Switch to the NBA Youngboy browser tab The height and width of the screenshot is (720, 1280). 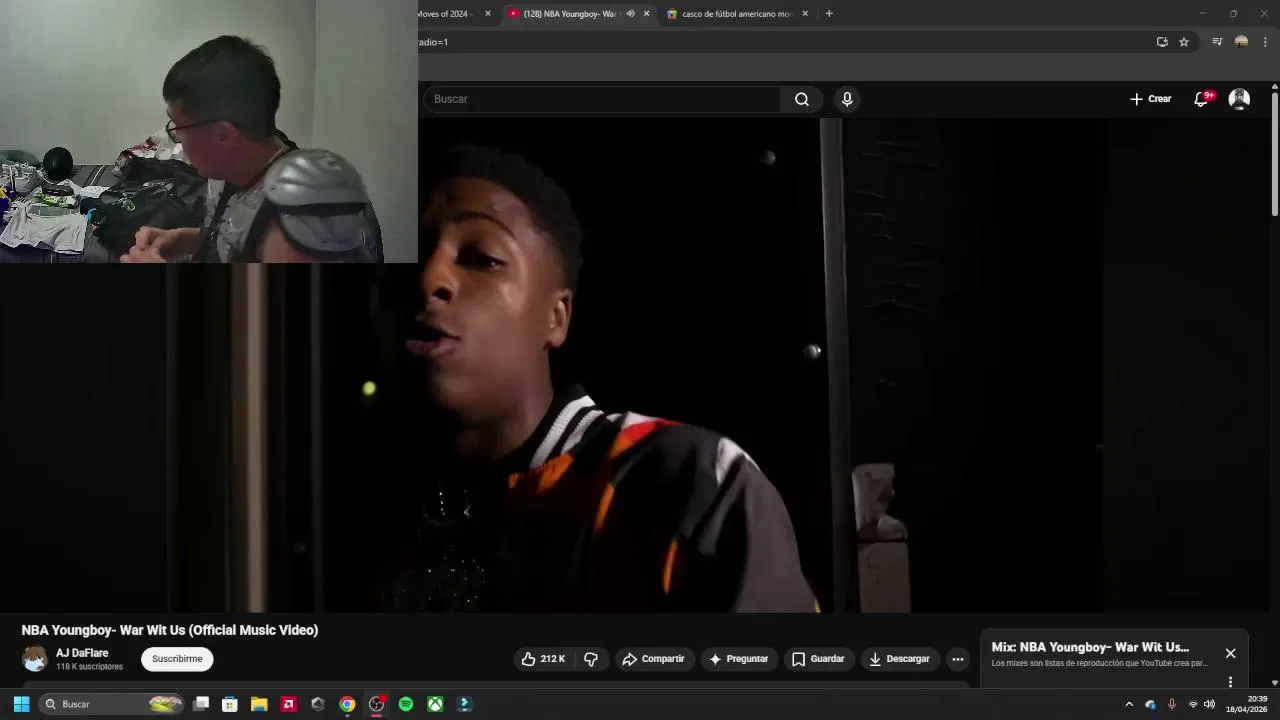click(x=570, y=14)
